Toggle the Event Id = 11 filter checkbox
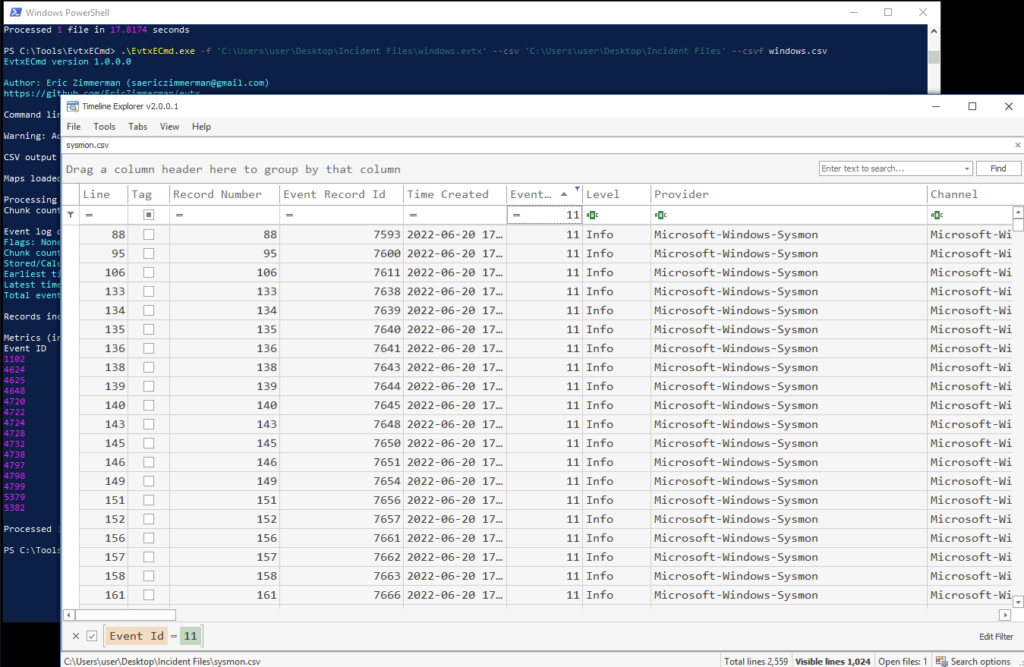The height and width of the screenshot is (667, 1024). click(92, 636)
